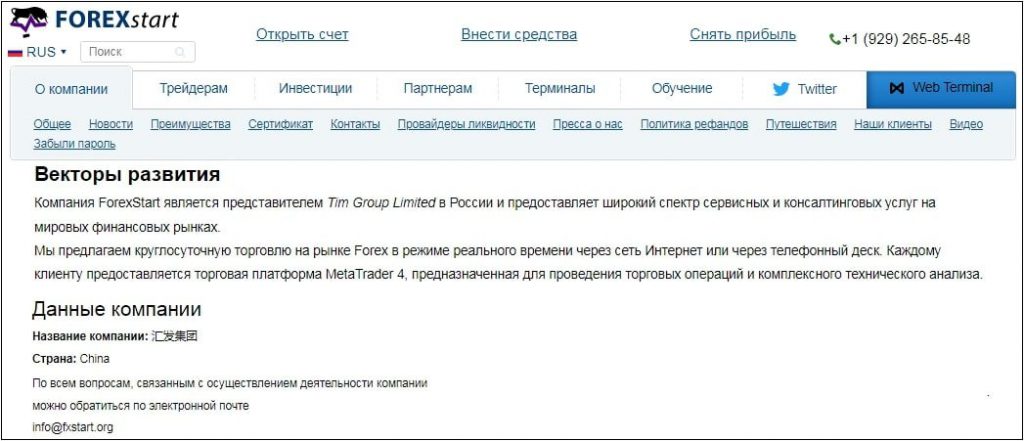Screen dimensions: 1024x441
Task: Open the Новости submenu link
Action: click(x=111, y=124)
